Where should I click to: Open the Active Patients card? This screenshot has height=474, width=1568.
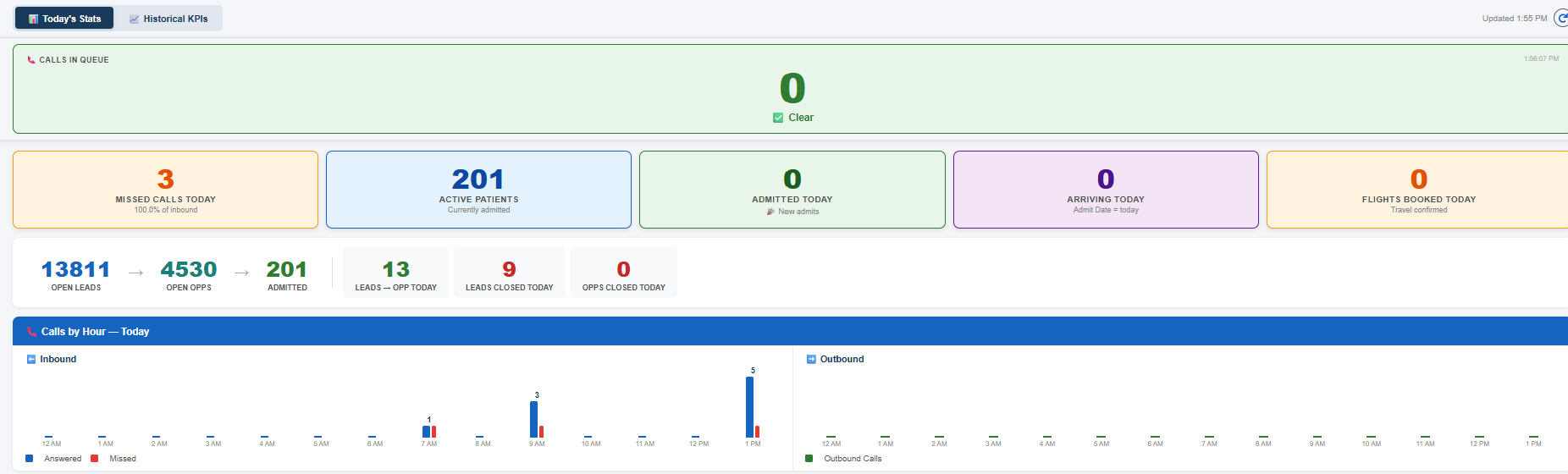[x=478, y=190]
